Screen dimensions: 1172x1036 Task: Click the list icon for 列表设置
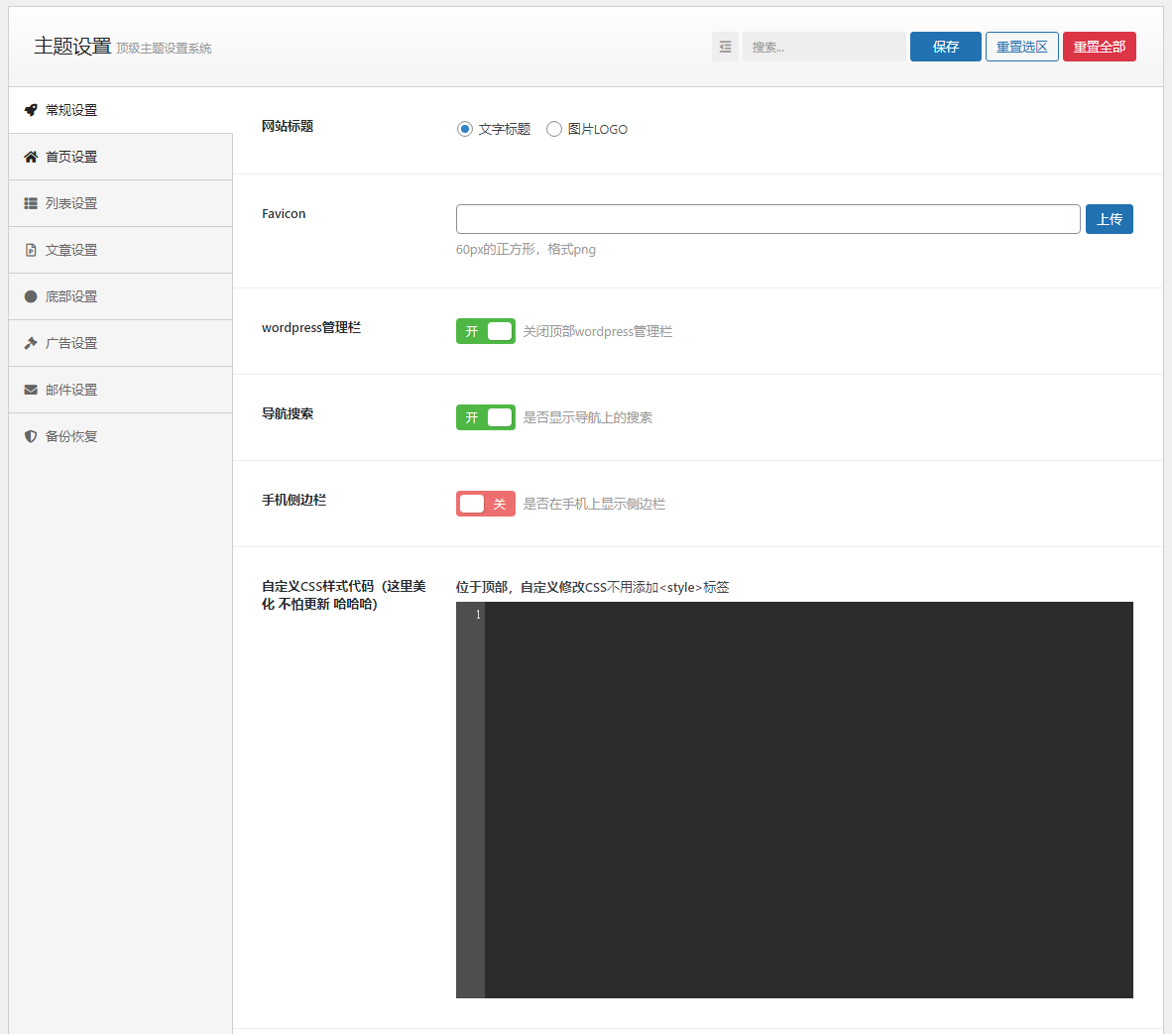coord(31,203)
